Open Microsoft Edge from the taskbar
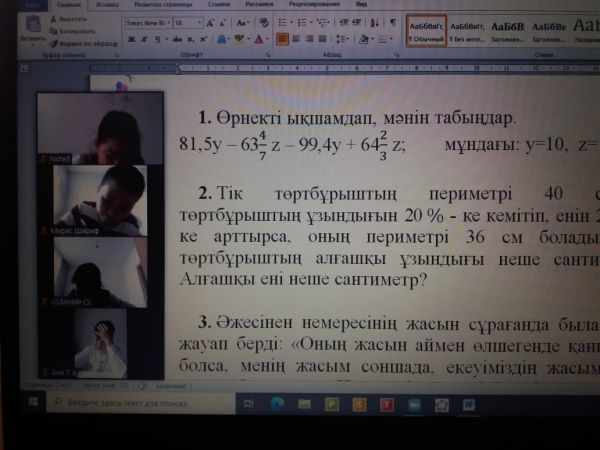 tap(277, 404)
